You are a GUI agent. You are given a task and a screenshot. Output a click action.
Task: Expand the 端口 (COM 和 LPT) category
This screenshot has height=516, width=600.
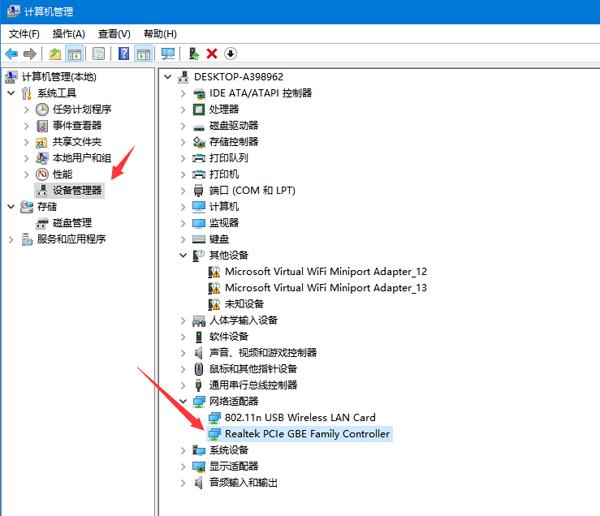coord(183,191)
